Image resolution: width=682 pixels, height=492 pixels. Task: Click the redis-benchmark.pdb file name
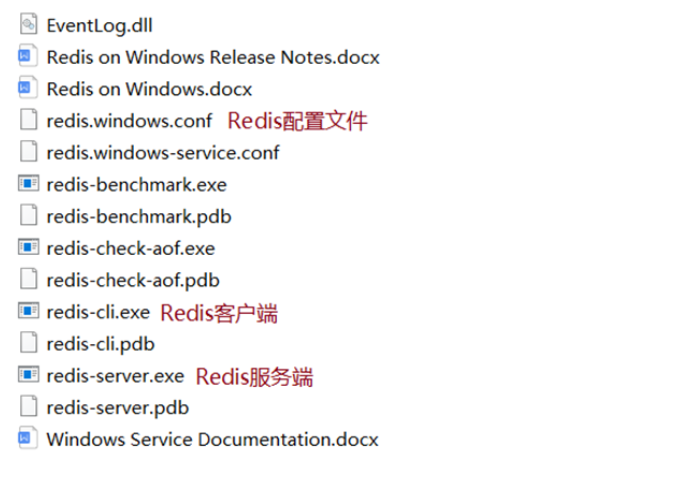coord(139,217)
